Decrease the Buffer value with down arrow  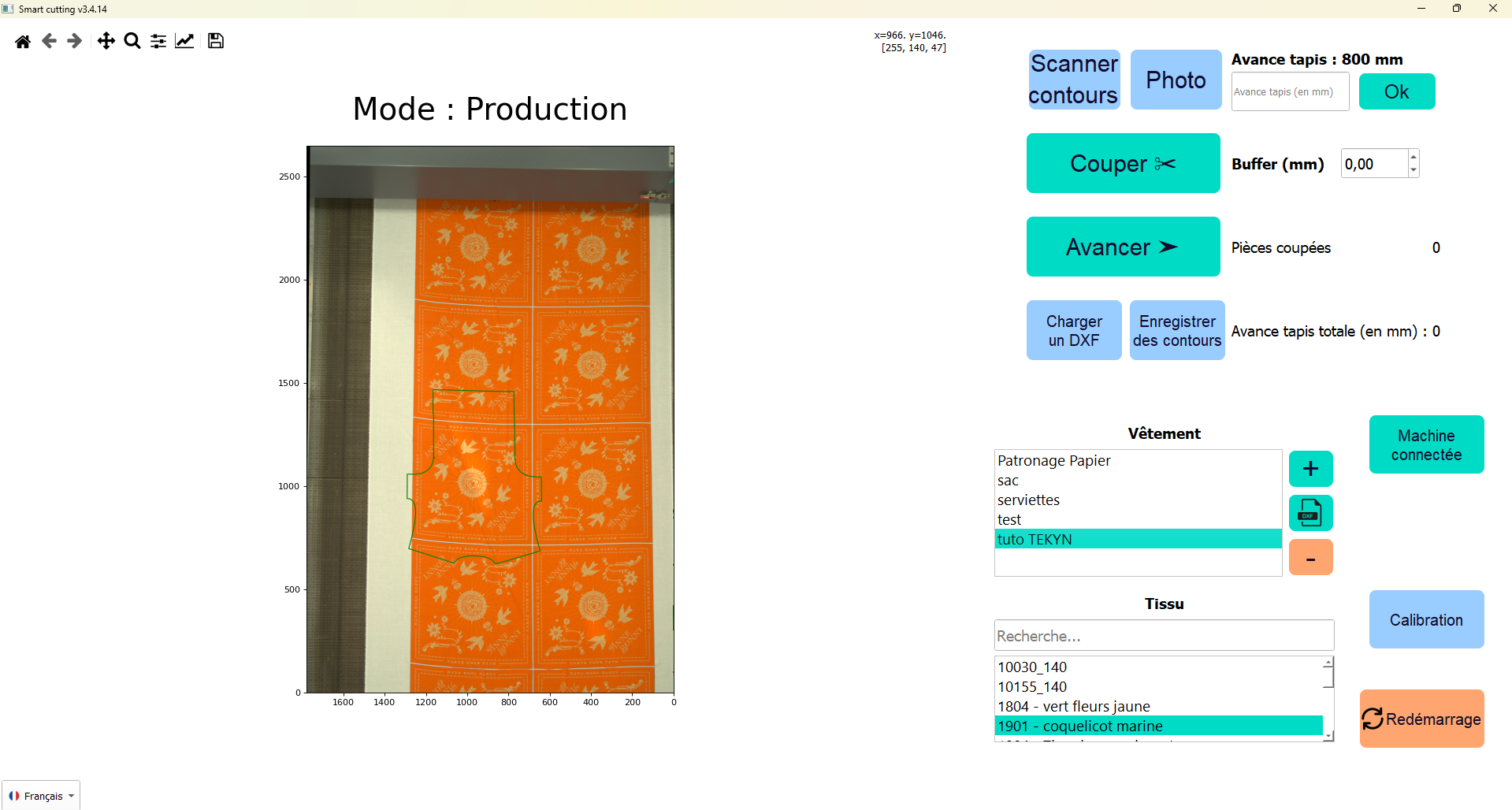[x=1414, y=170]
